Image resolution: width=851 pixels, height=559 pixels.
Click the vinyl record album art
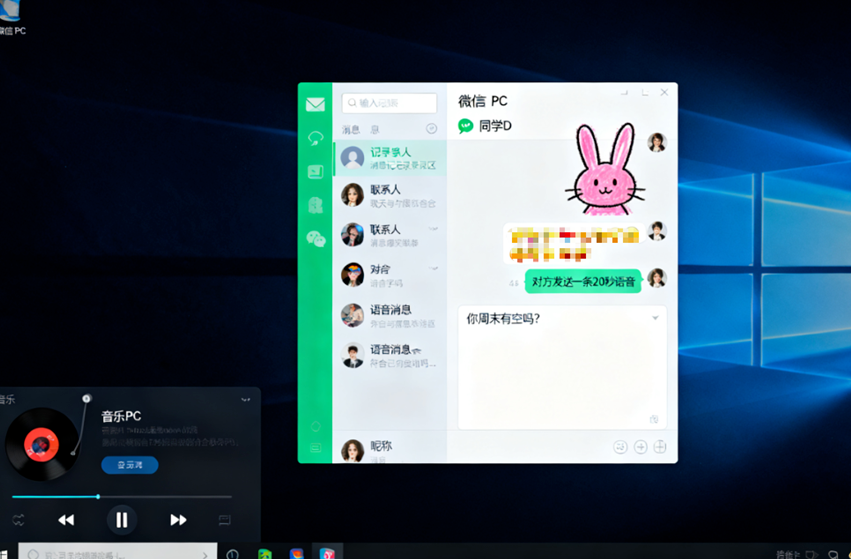[x=41, y=444]
